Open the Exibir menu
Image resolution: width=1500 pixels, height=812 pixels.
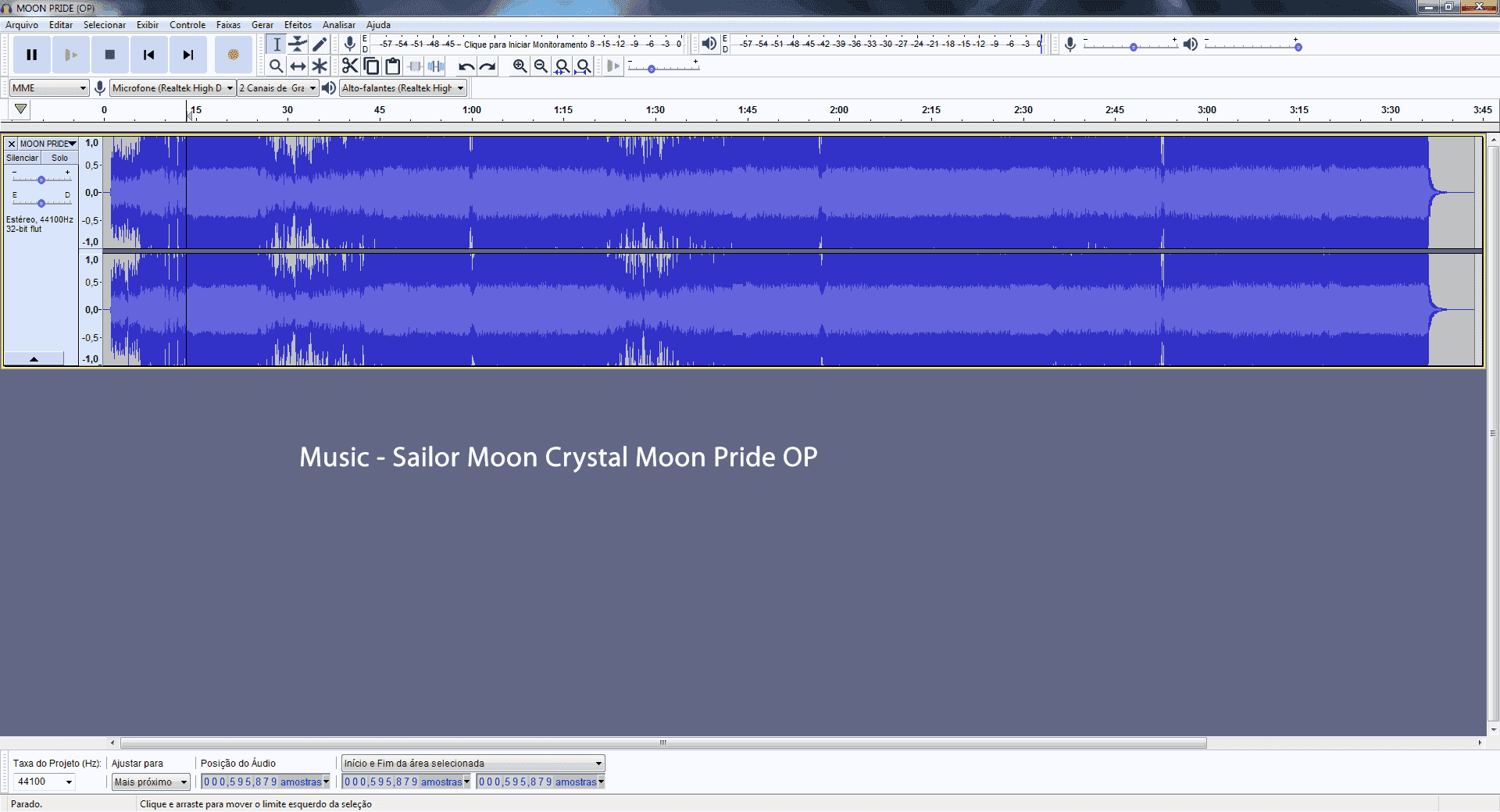click(148, 25)
